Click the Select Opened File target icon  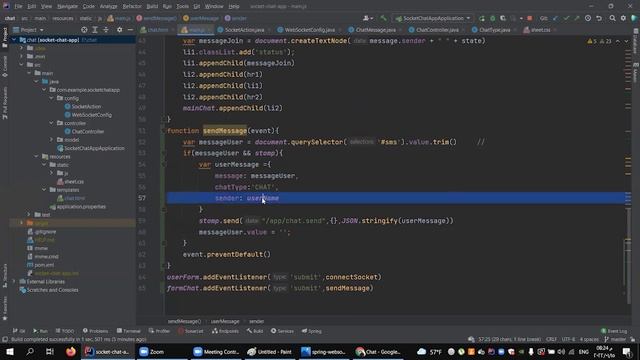(x=84, y=30)
